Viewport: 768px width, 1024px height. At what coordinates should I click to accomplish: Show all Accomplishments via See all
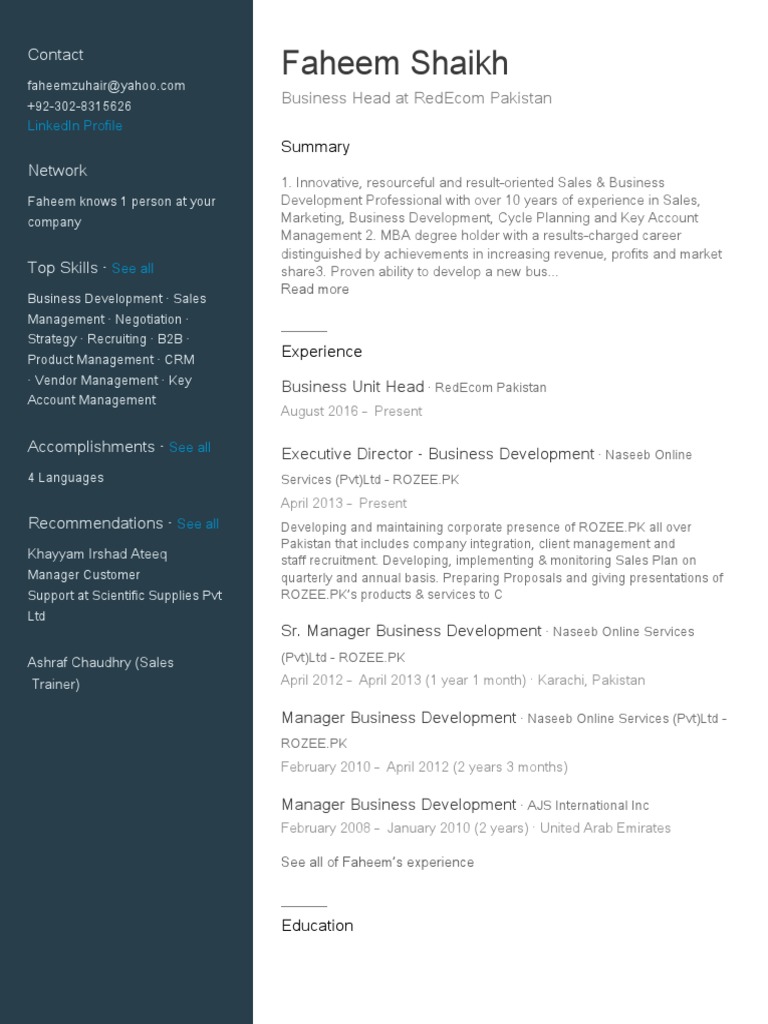pos(190,448)
